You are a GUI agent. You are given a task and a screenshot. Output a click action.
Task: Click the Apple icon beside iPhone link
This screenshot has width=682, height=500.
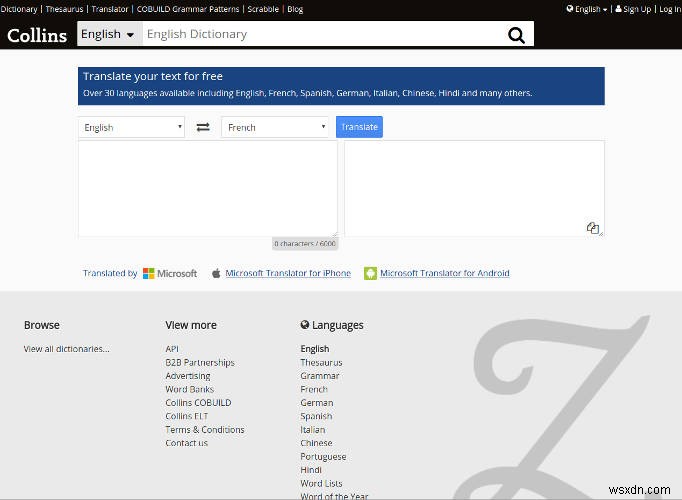point(216,273)
